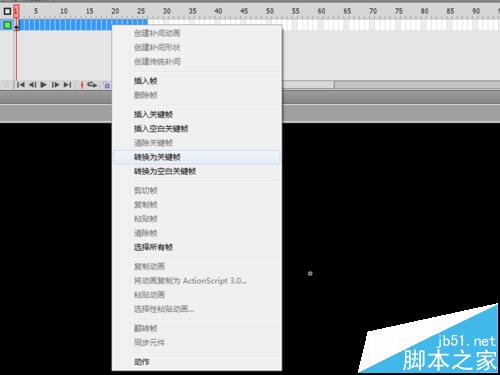The height and width of the screenshot is (375, 500).
Task: Select 复制帧 menu entry
Action: click(x=197, y=205)
